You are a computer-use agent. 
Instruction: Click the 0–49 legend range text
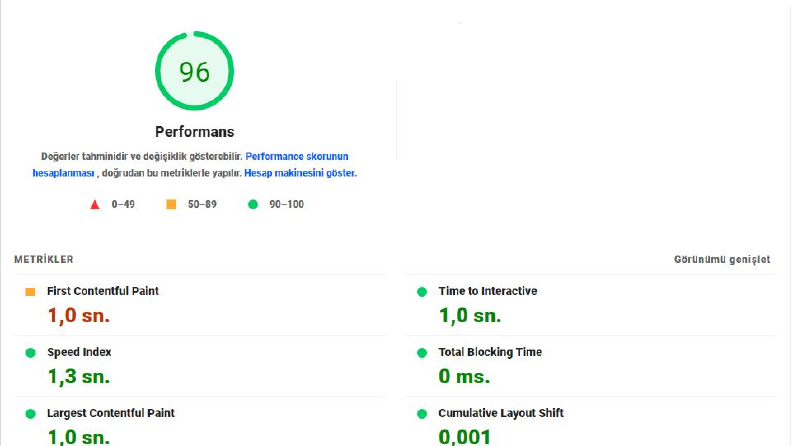pyautogui.click(x=123, y=204)
